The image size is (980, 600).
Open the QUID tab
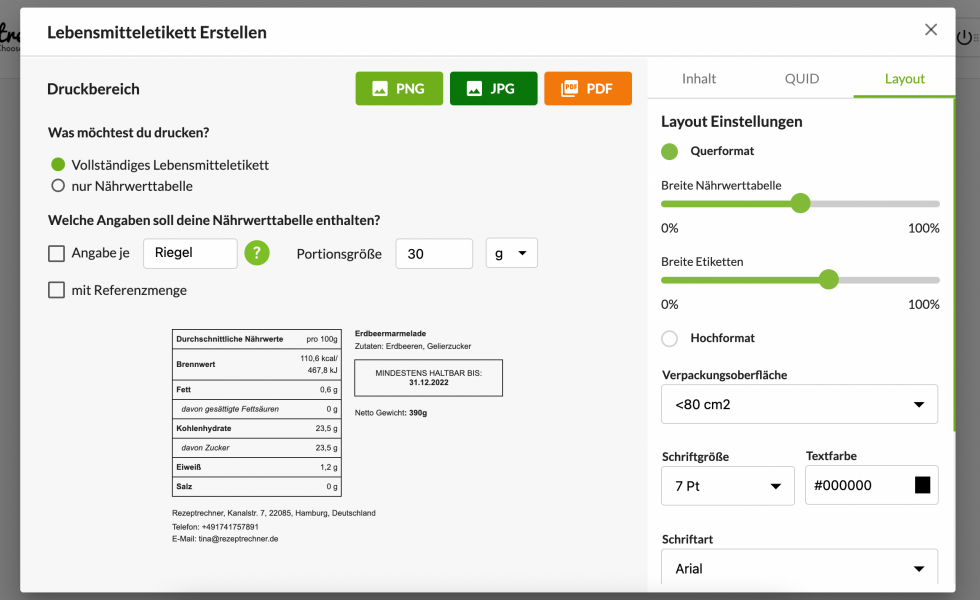[x=801, y=79]
